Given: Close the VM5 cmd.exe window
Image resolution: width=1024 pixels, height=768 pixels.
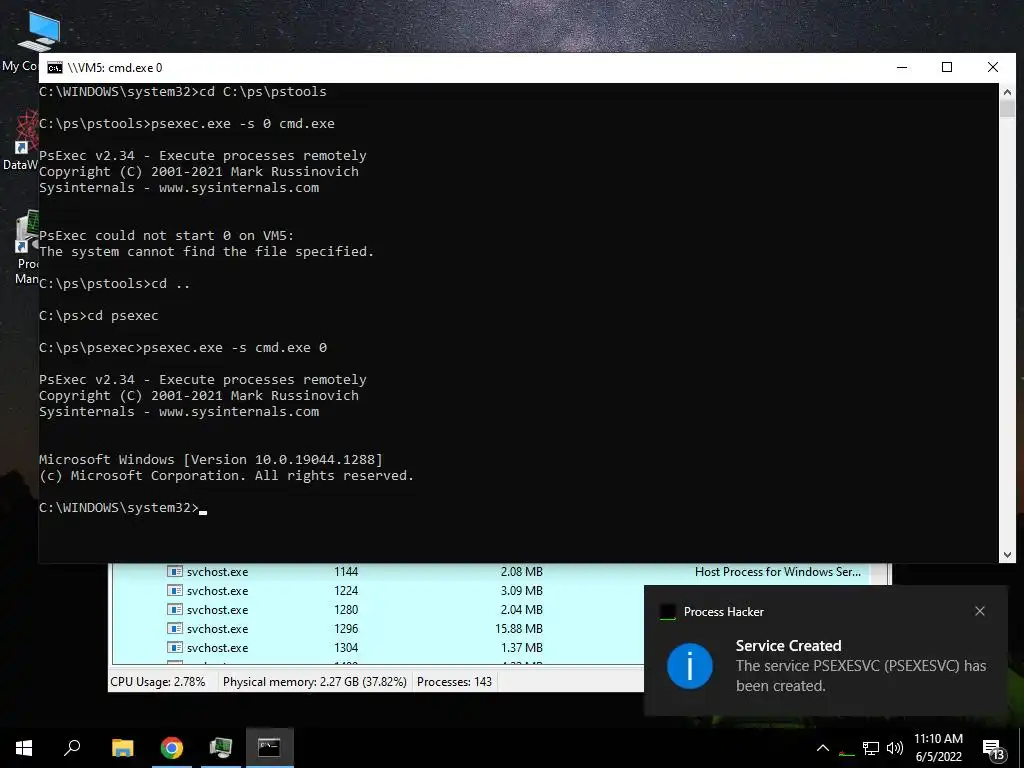Looking at the screenshot, I should click(x=993, y=67).
